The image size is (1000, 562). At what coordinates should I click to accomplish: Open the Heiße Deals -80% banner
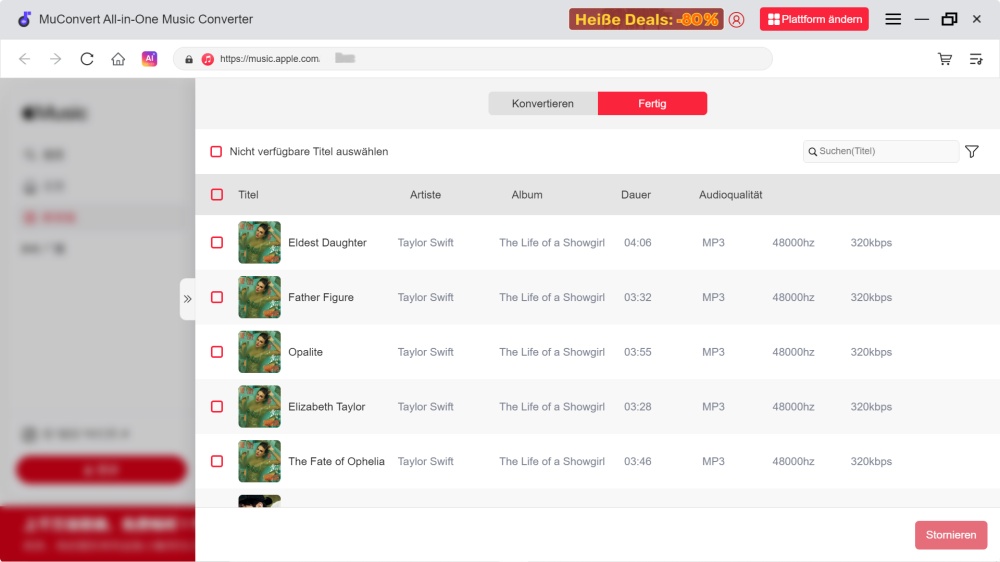point(646,19)
